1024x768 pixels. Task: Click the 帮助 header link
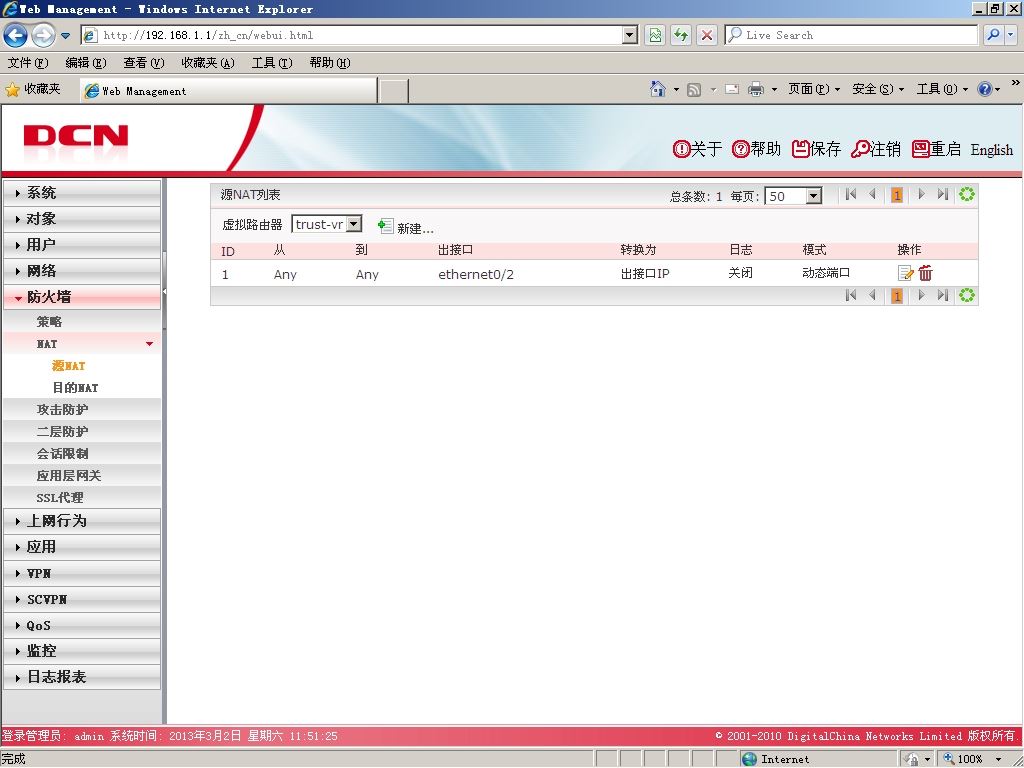pos(756,150)
